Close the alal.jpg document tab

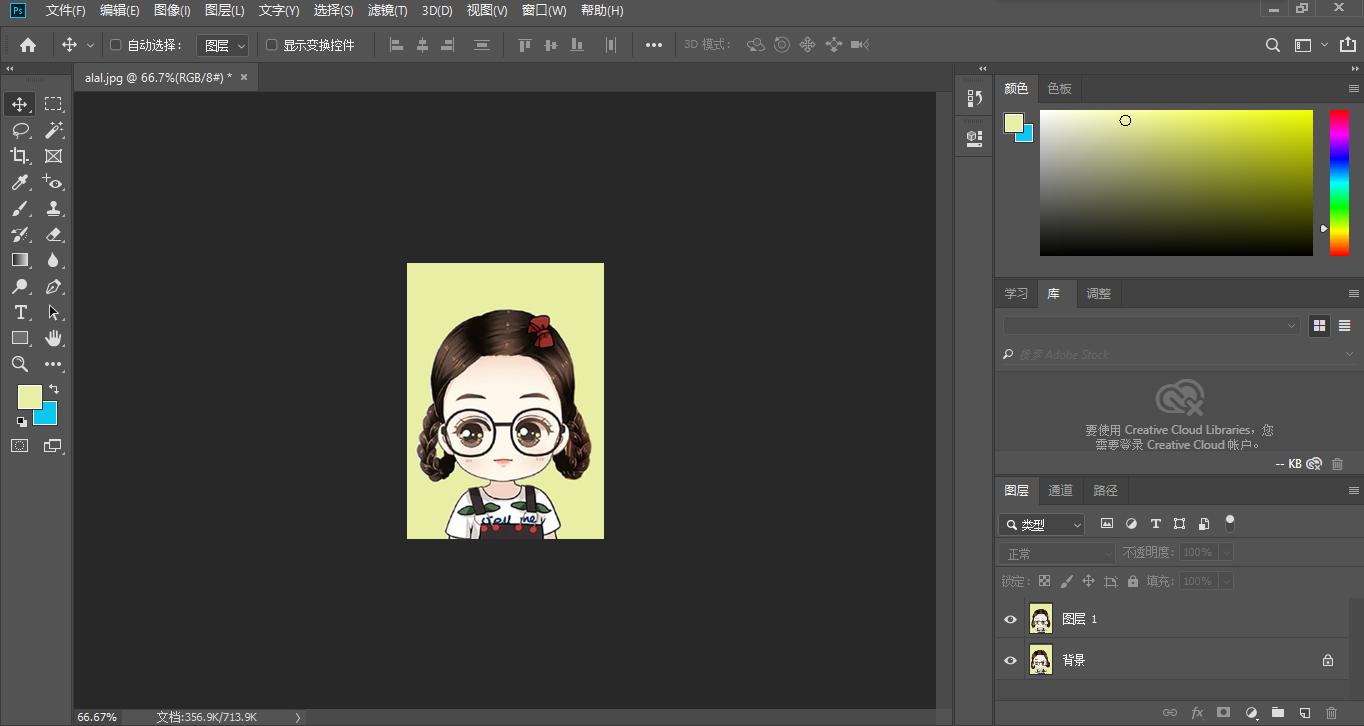(244, 77)
